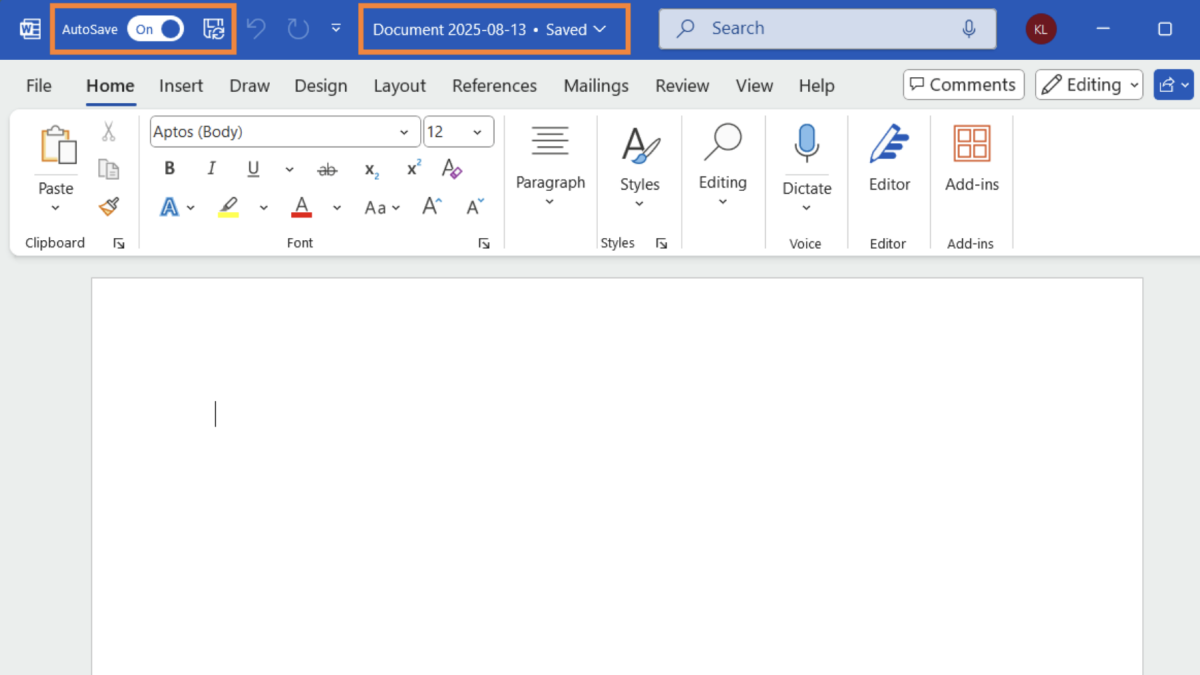Open the Review ribbon tab
Image resolution: width=1200 pixels, height=675 pixels.
click(682, 86)
